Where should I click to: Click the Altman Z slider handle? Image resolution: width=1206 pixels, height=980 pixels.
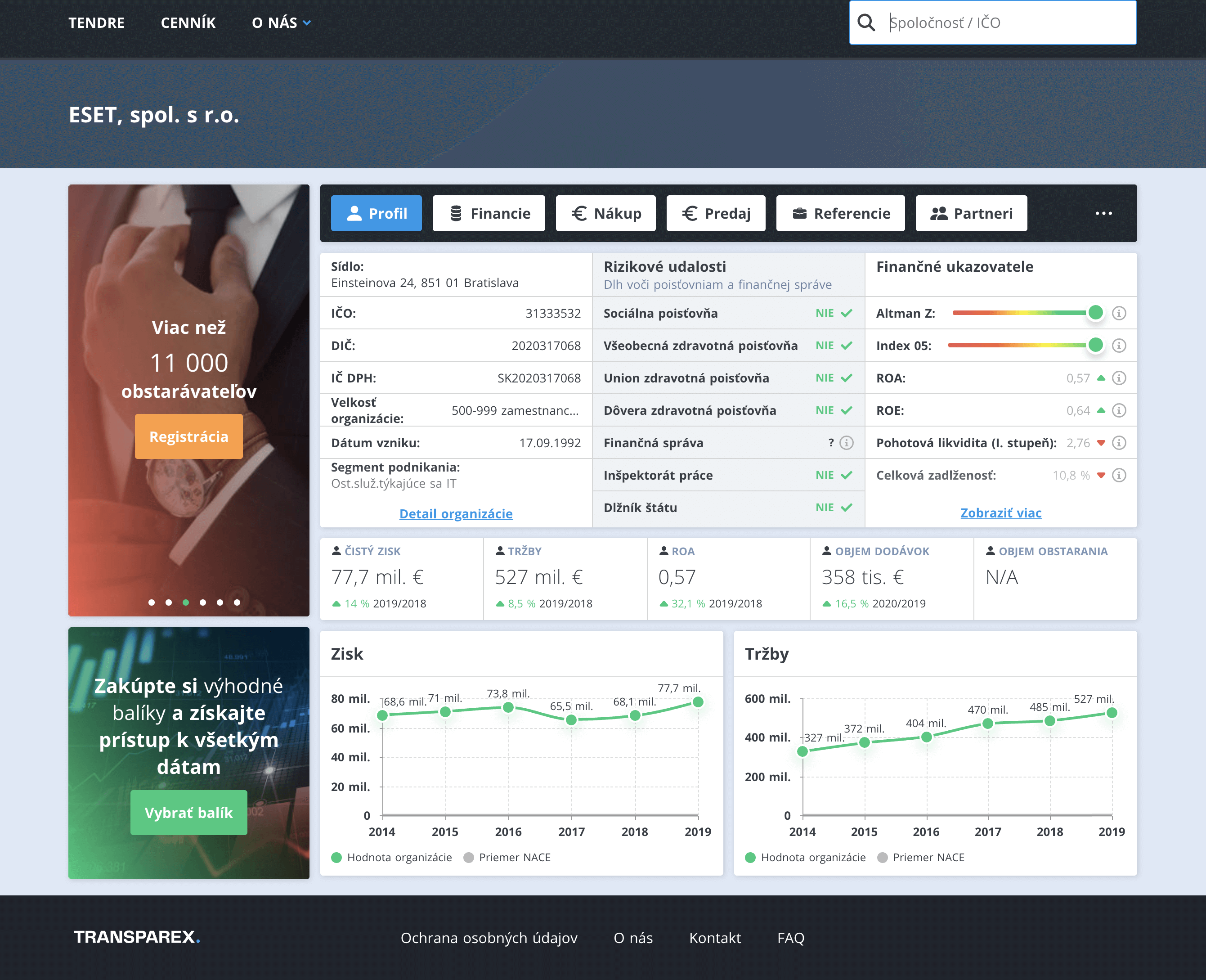click(1095, 313)
